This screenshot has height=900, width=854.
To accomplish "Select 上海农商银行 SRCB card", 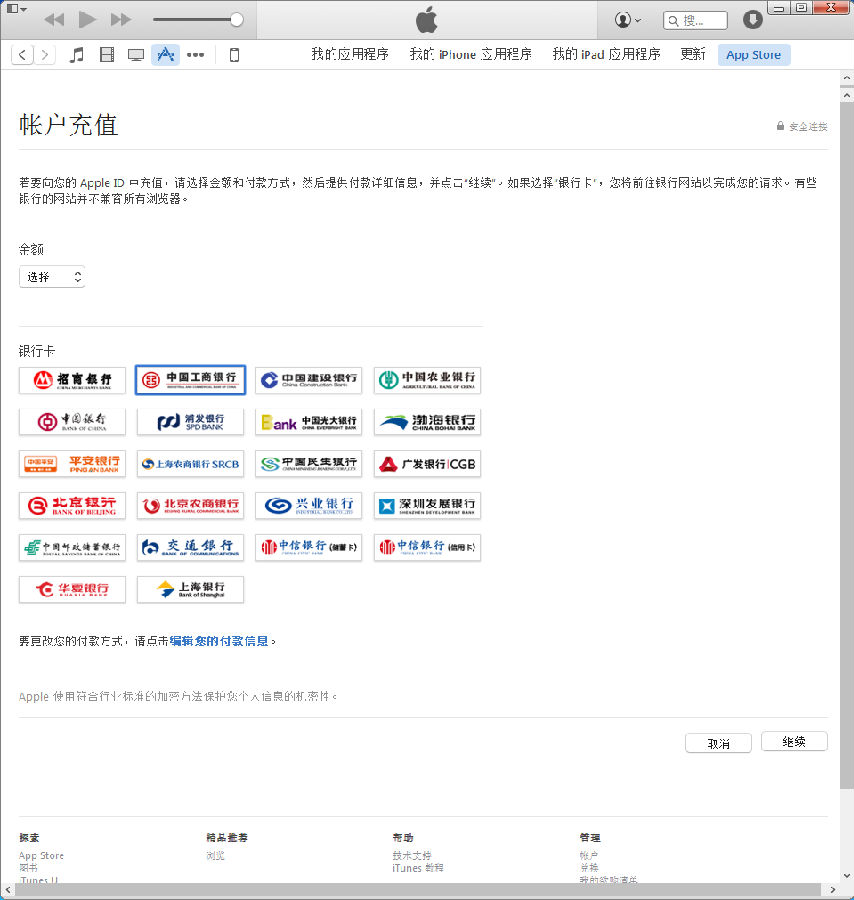I will [191, 464].
